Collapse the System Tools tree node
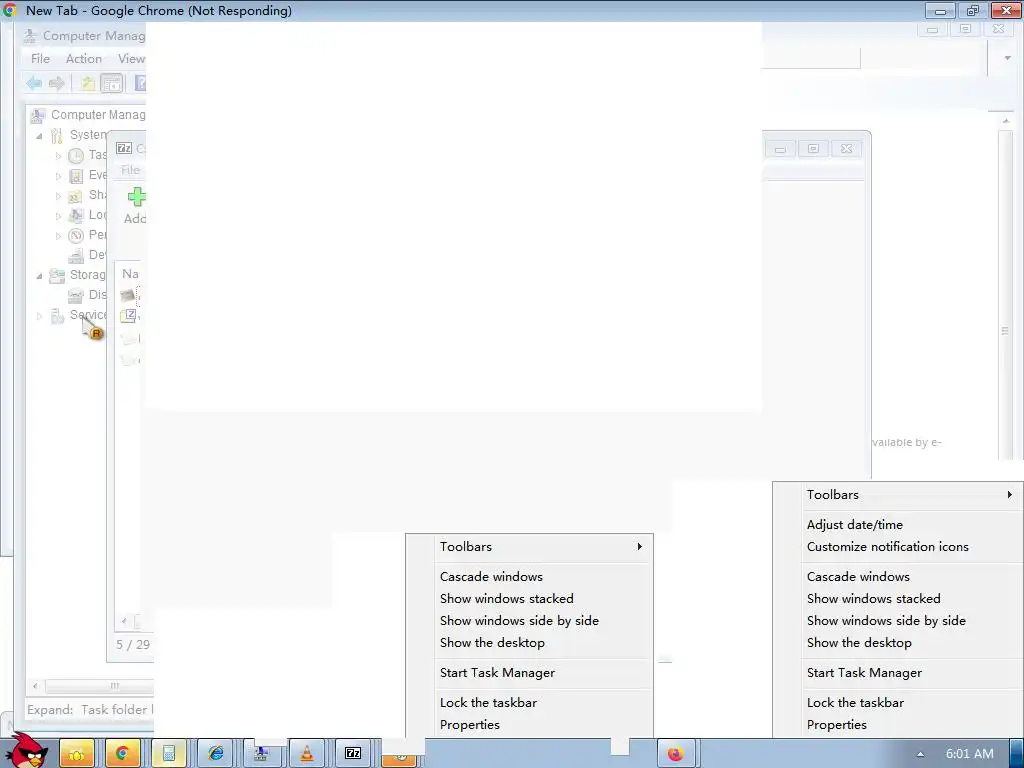Viewport: 1024px width, 768px height. 39,136
